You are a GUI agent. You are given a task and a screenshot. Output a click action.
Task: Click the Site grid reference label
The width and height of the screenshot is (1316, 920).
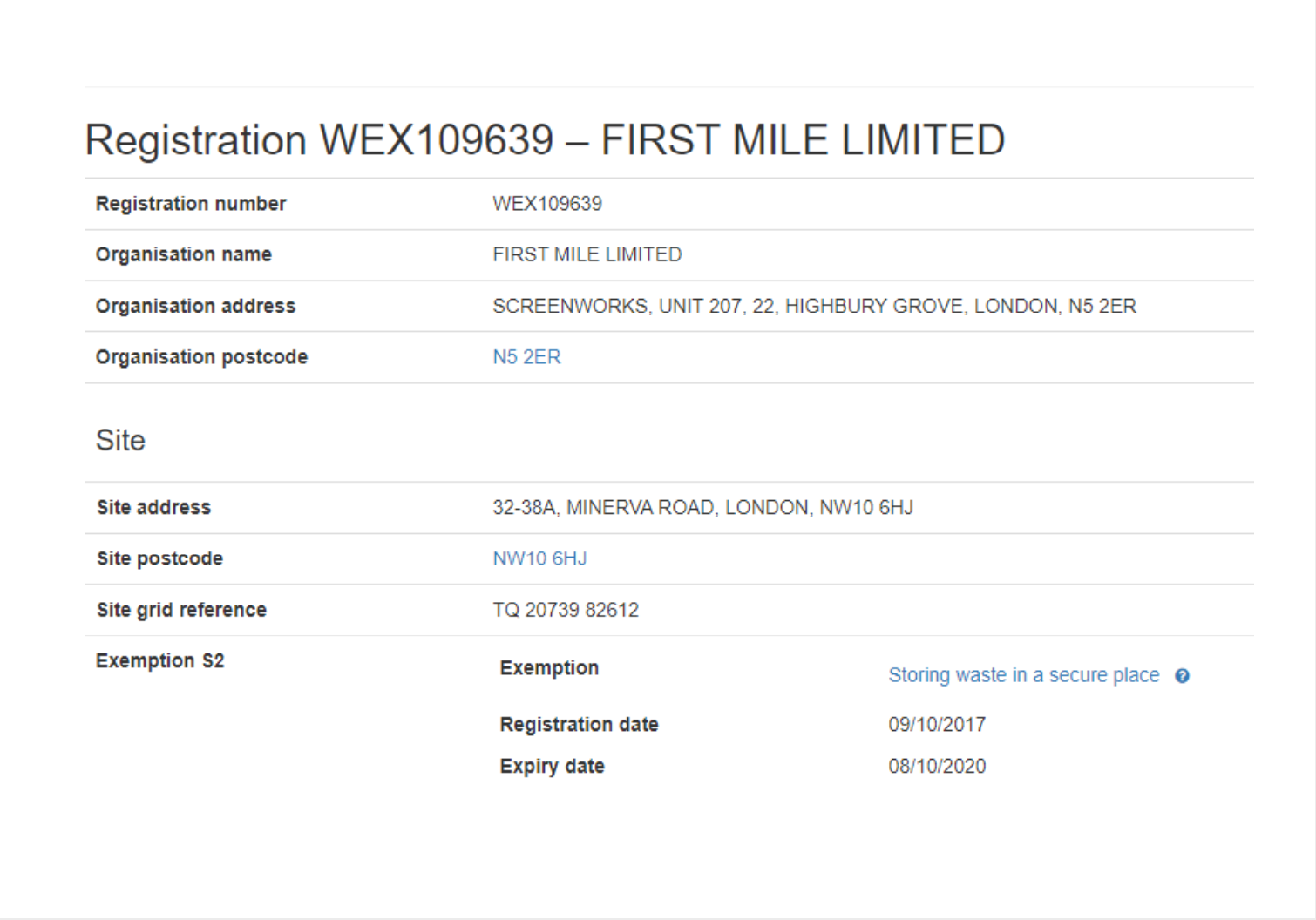[x=181, y=610]
